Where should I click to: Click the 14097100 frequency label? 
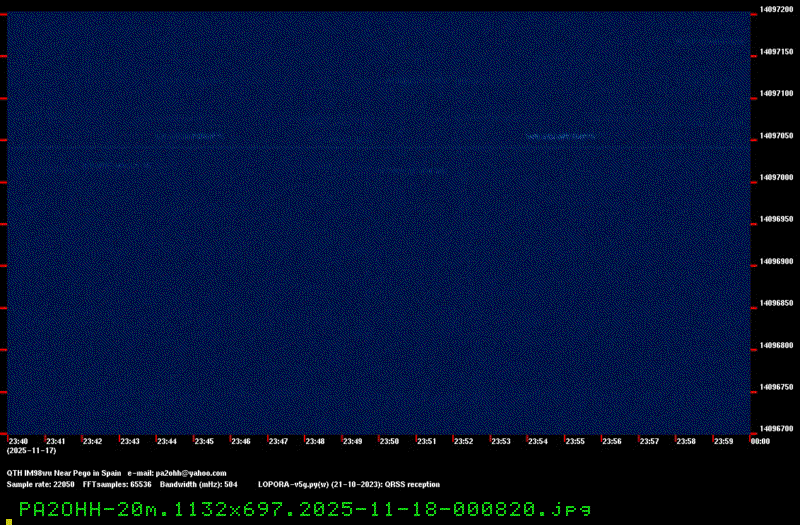click(777, 93)
